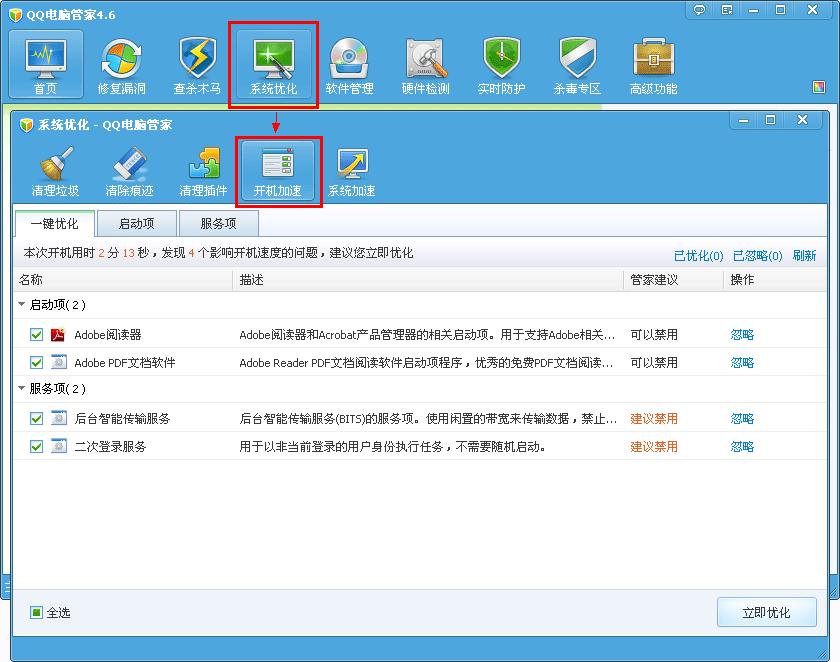Image resolution: width=840 pixels, height=662 pixels.
Task: Open the 服务项 tab
Action: pos(218,223)
